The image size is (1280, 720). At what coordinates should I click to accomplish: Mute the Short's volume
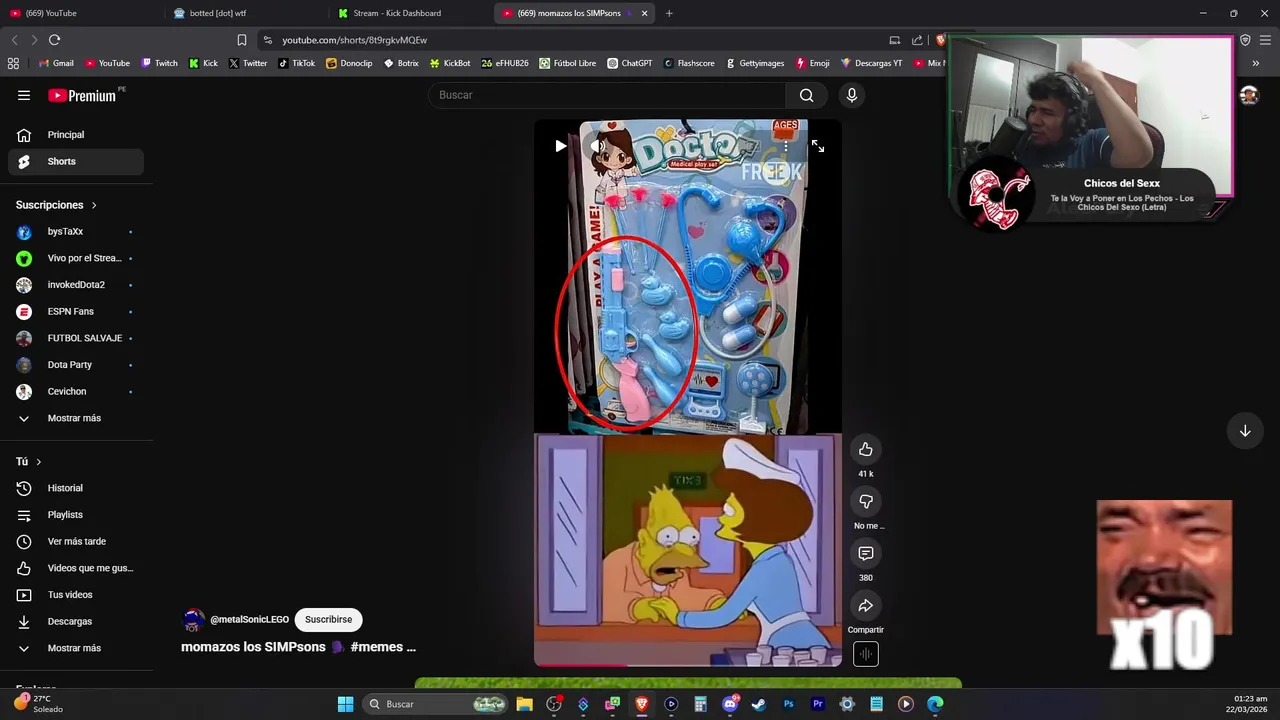pos(597,146)
